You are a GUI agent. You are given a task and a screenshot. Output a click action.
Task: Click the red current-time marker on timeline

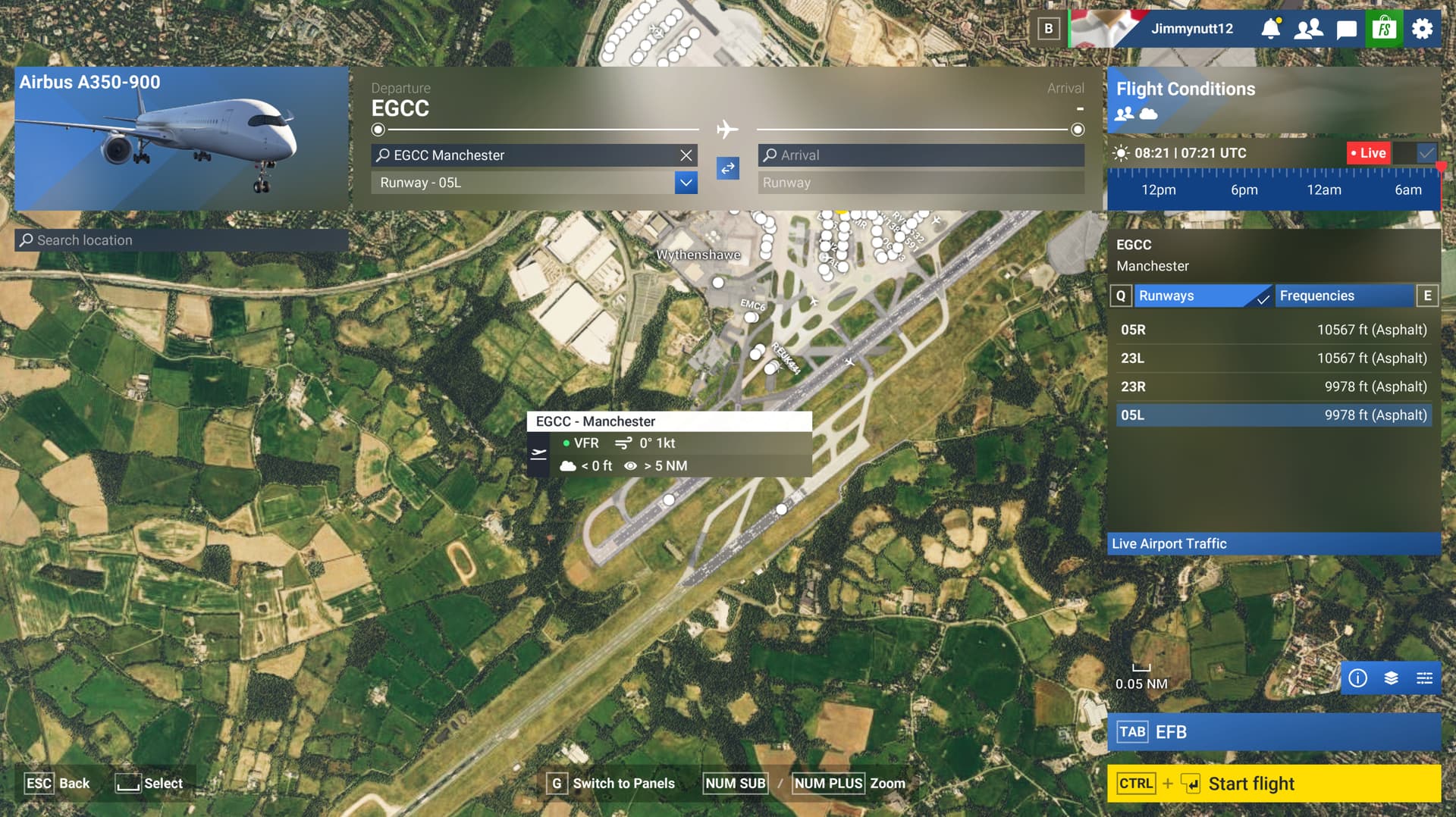[x=1440, y=167]
